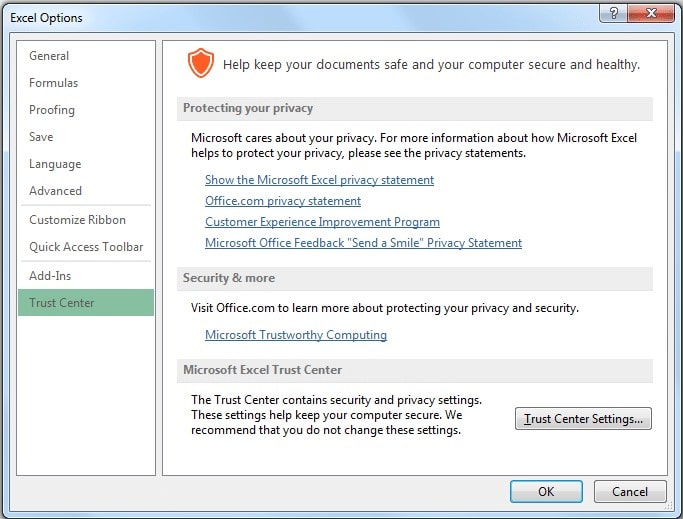
Task: Open the "Send a Smile" Privacy Statement link
Action: point(363,243)
